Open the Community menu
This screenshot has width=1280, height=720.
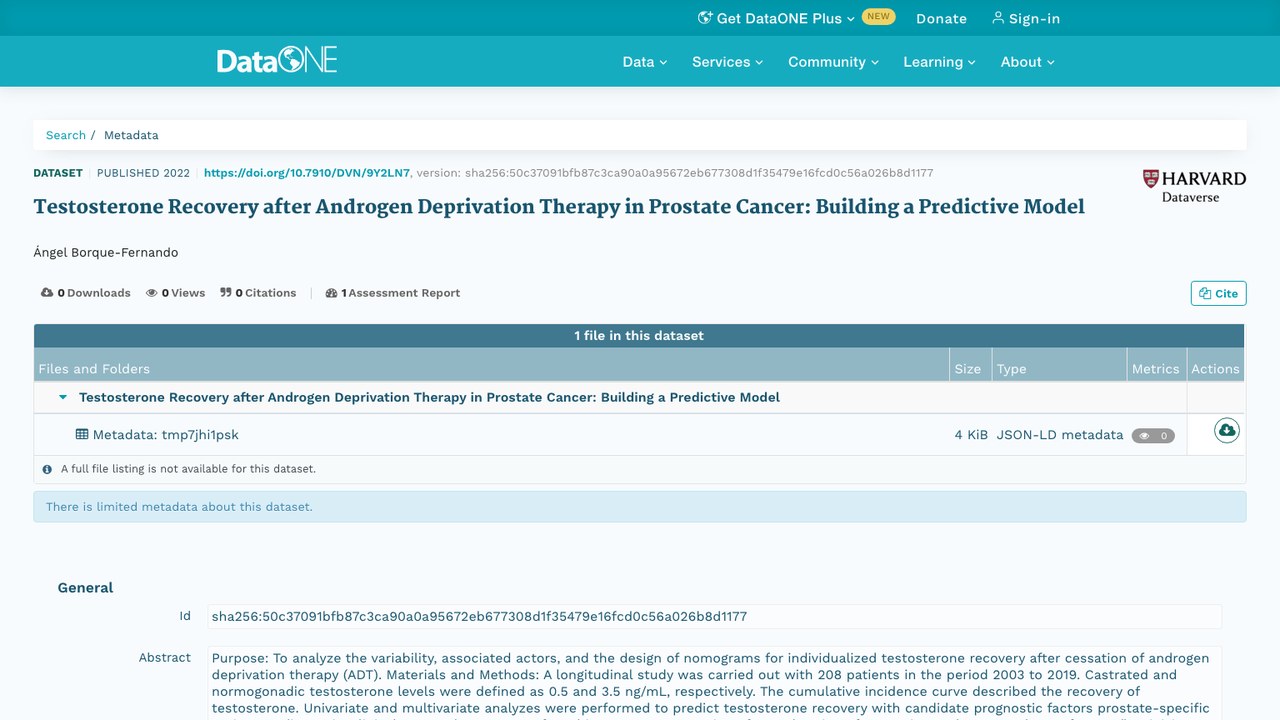pos(833,62)
